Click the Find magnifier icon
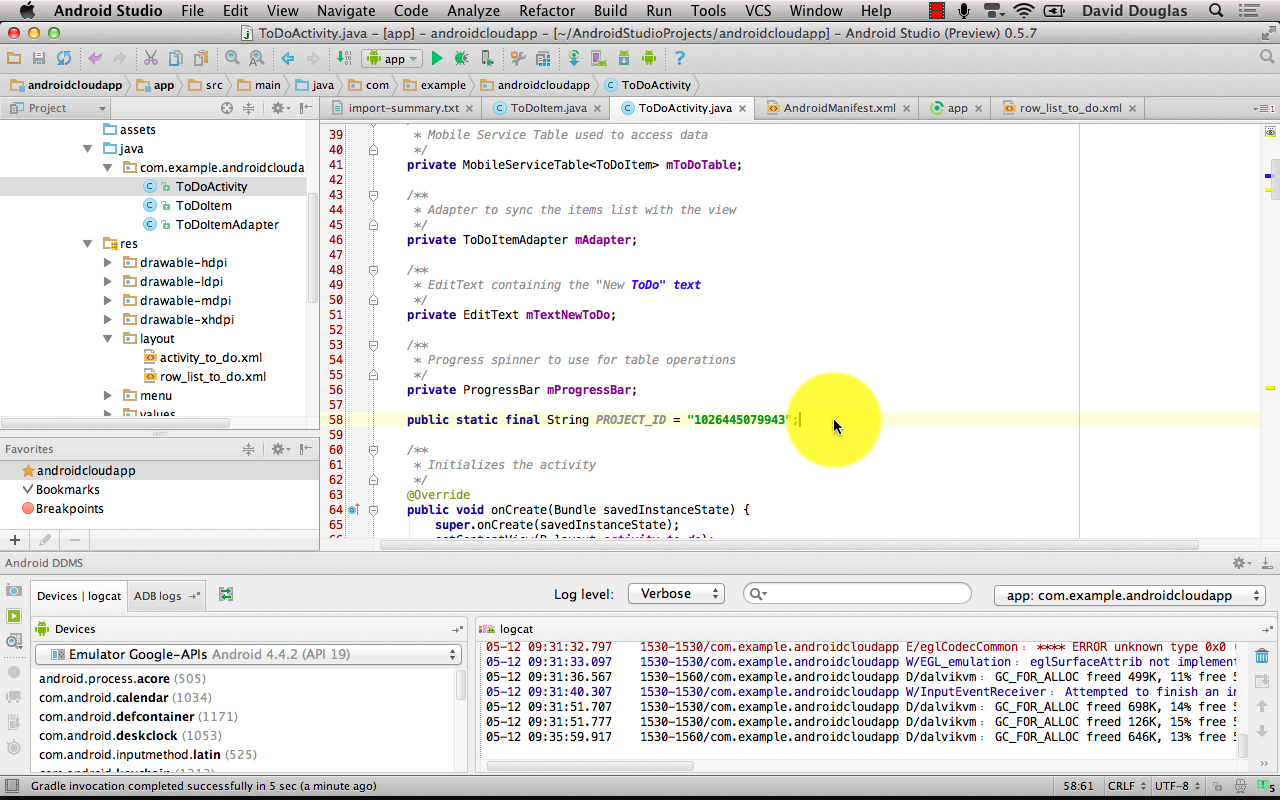Screen dimensions: 1280x800 (232, 59)
